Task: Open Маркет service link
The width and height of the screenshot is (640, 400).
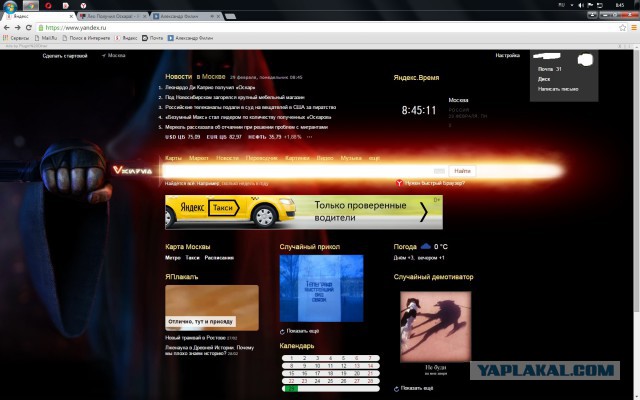Action: (x=199, y=158)
